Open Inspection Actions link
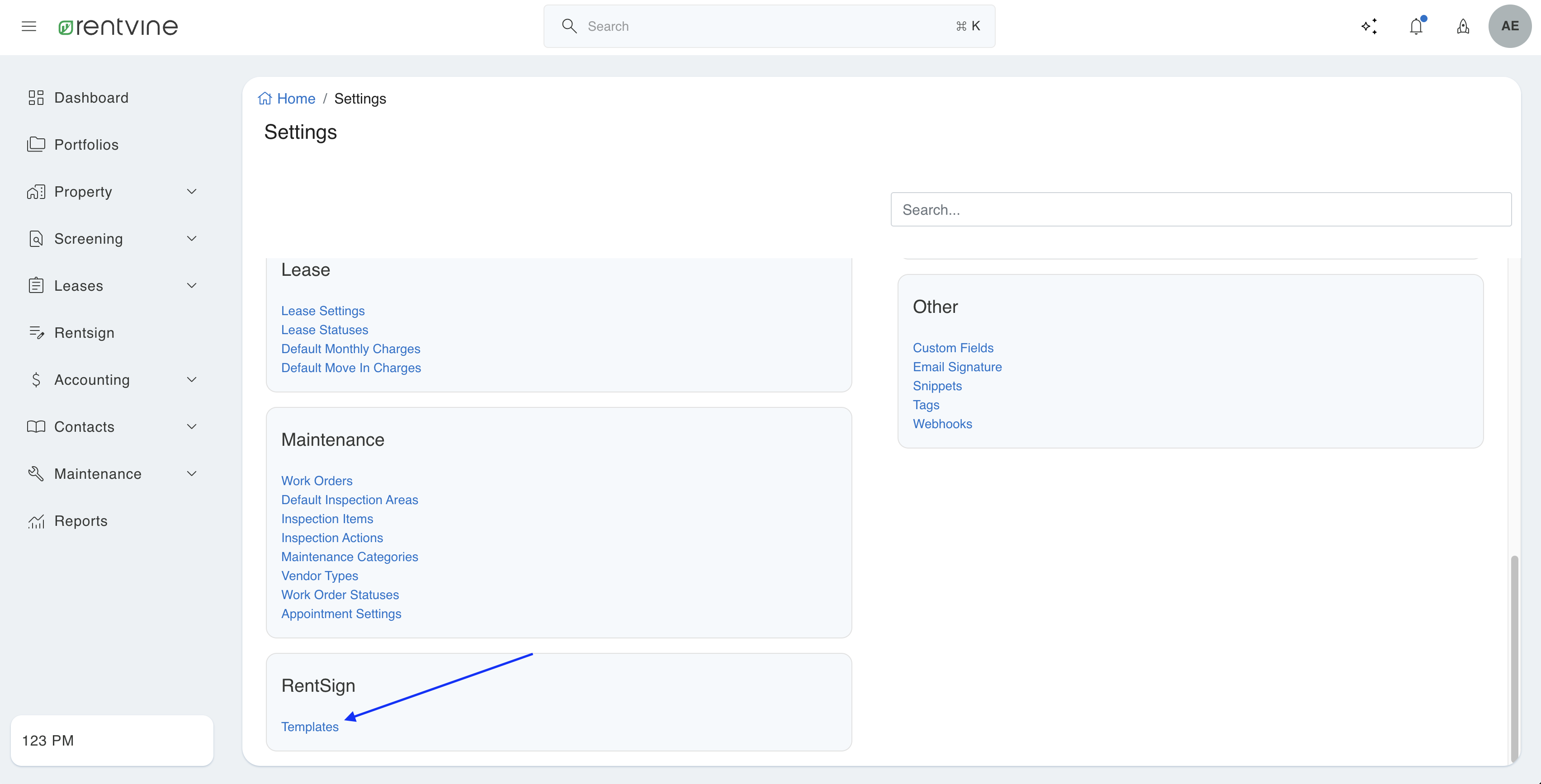 click(332, 538)
